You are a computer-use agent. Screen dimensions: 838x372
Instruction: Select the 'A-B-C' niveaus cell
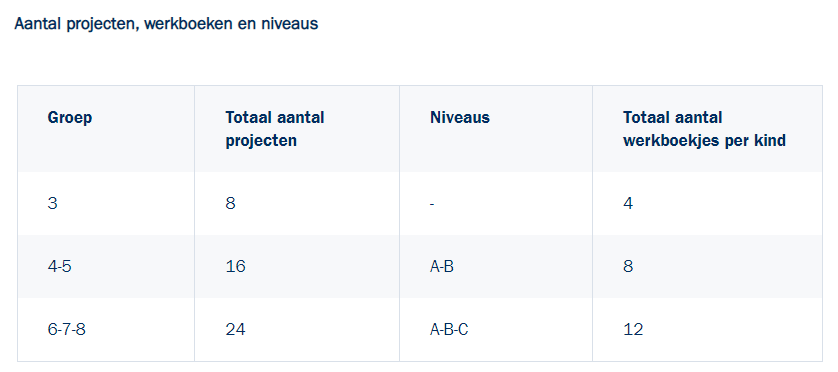click(495, 329)
